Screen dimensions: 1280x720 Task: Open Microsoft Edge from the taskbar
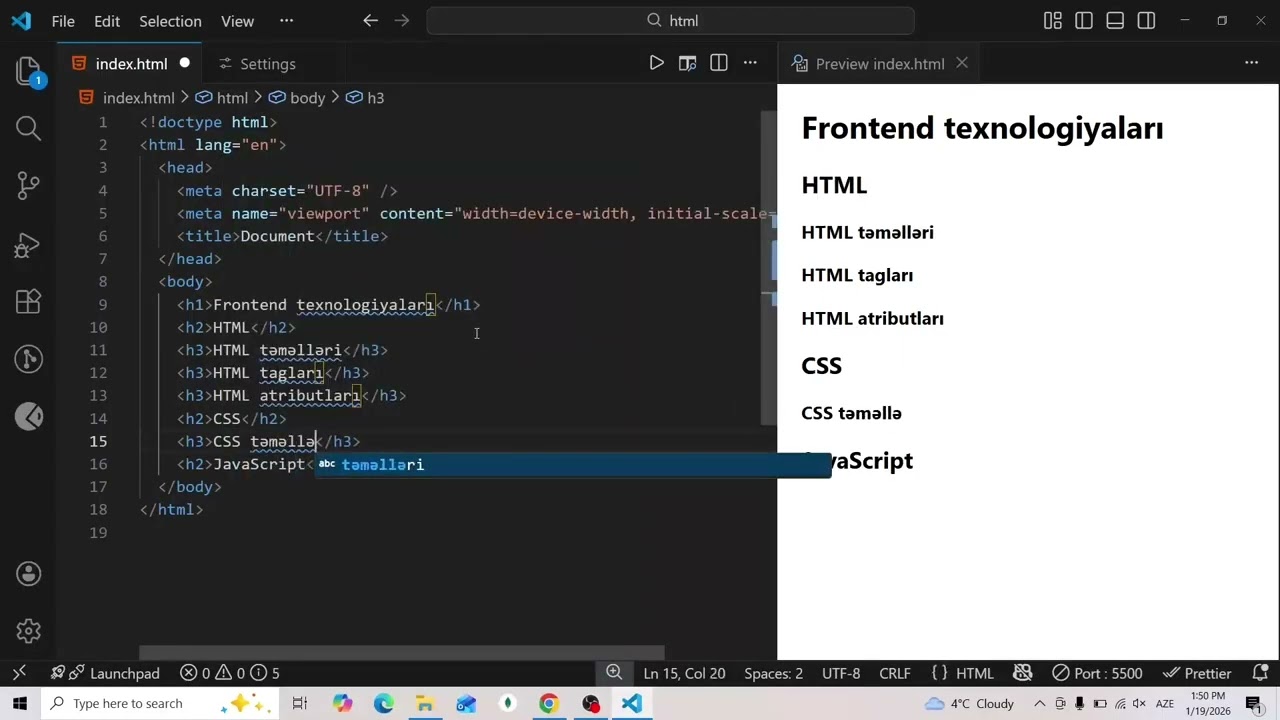(384, 703)
